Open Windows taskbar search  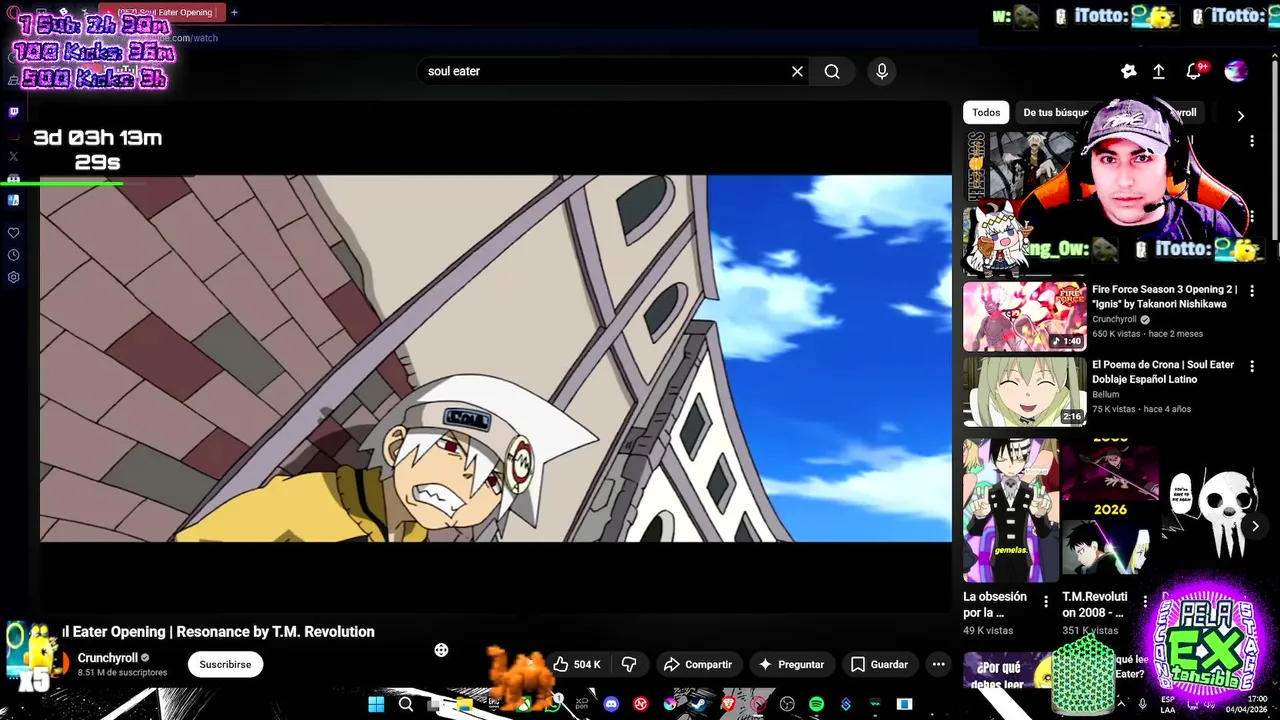click(x=406, y=704)
